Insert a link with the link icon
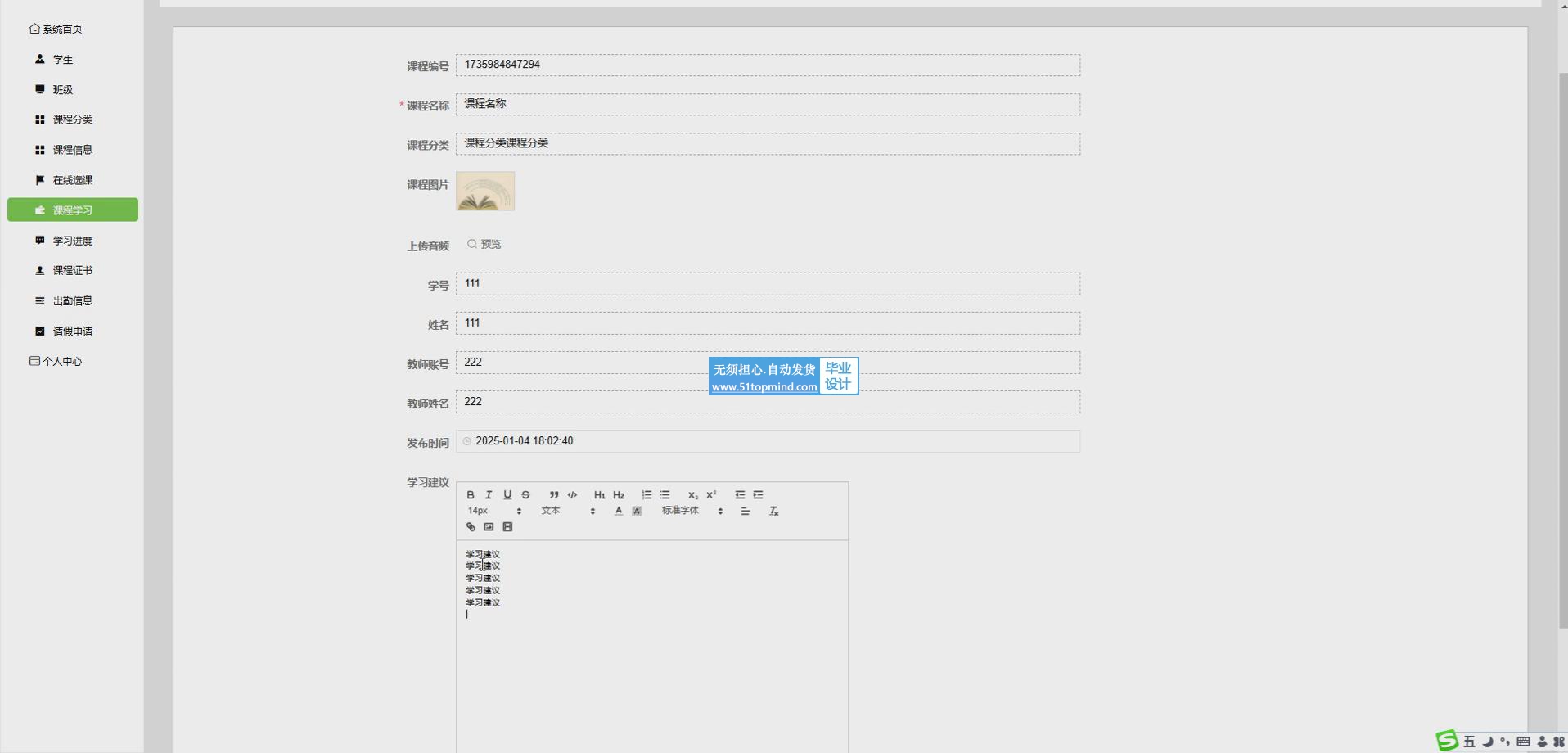 [x=471, y=527]
